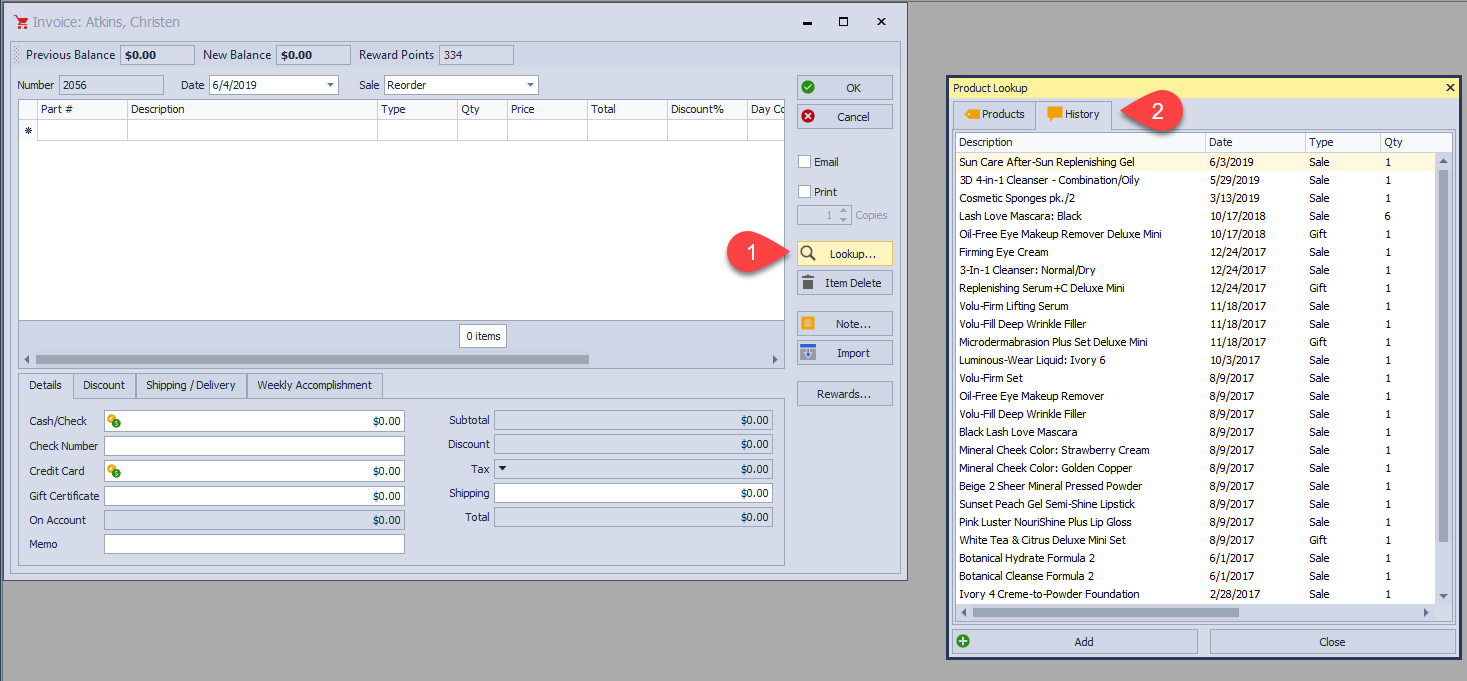Switch to the Products tab
This screenshot has width=1467, height=681.
993,114
